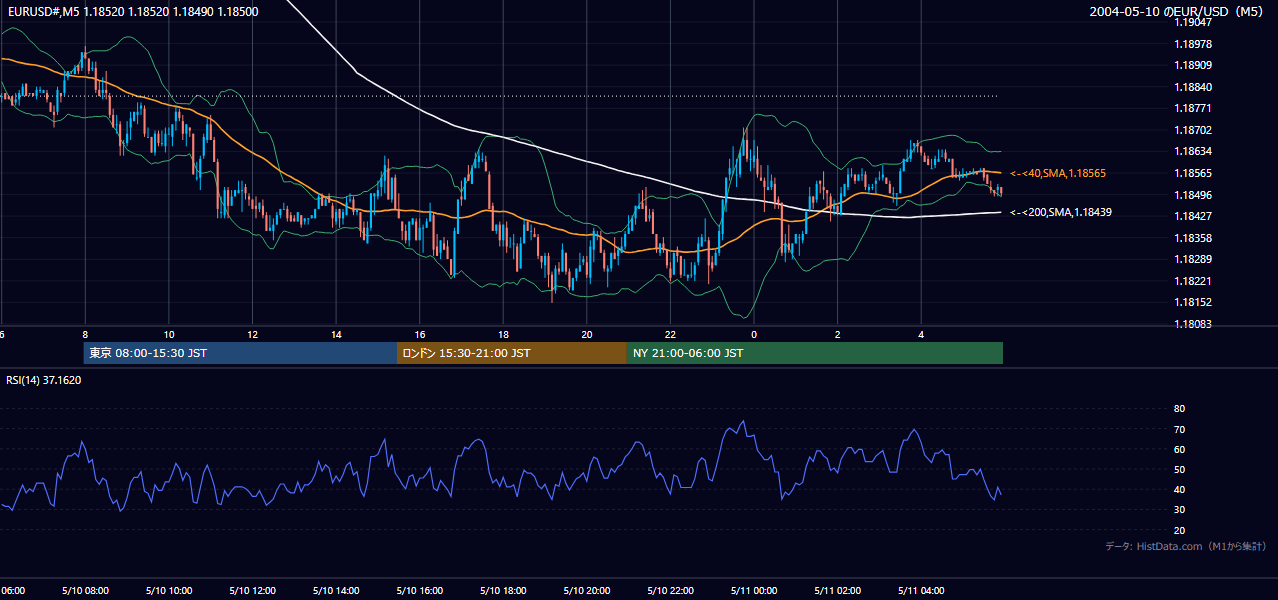Click RSI scale value 40

(1179, 489)
